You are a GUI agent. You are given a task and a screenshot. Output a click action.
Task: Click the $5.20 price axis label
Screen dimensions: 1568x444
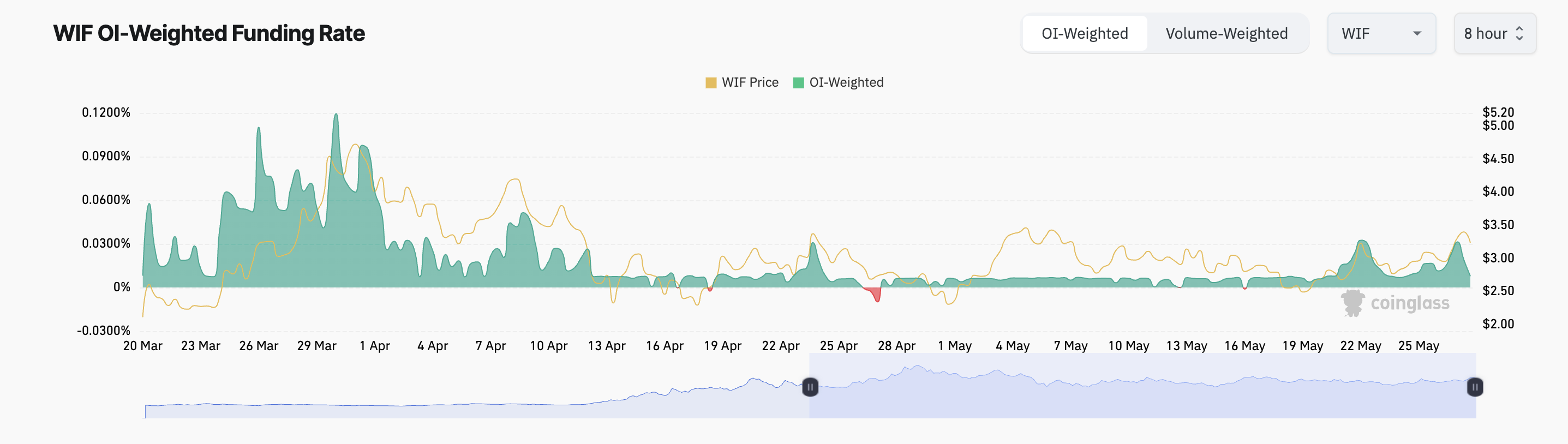[x=1498, y=112]
